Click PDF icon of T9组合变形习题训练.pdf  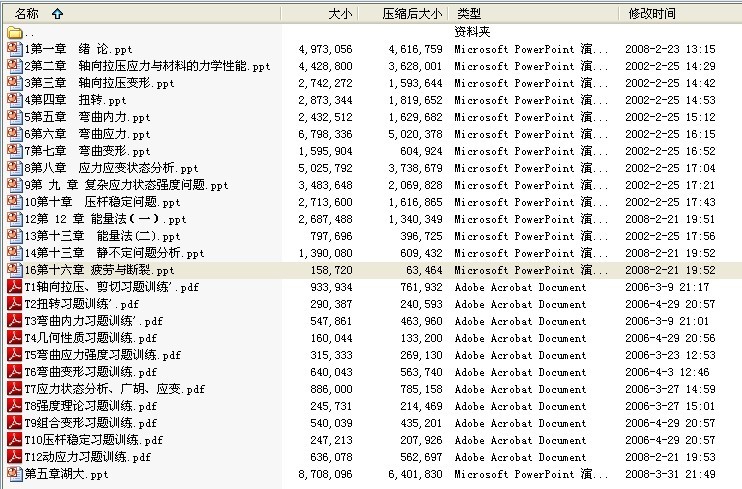pyautogui.click(x=15, y=423)
